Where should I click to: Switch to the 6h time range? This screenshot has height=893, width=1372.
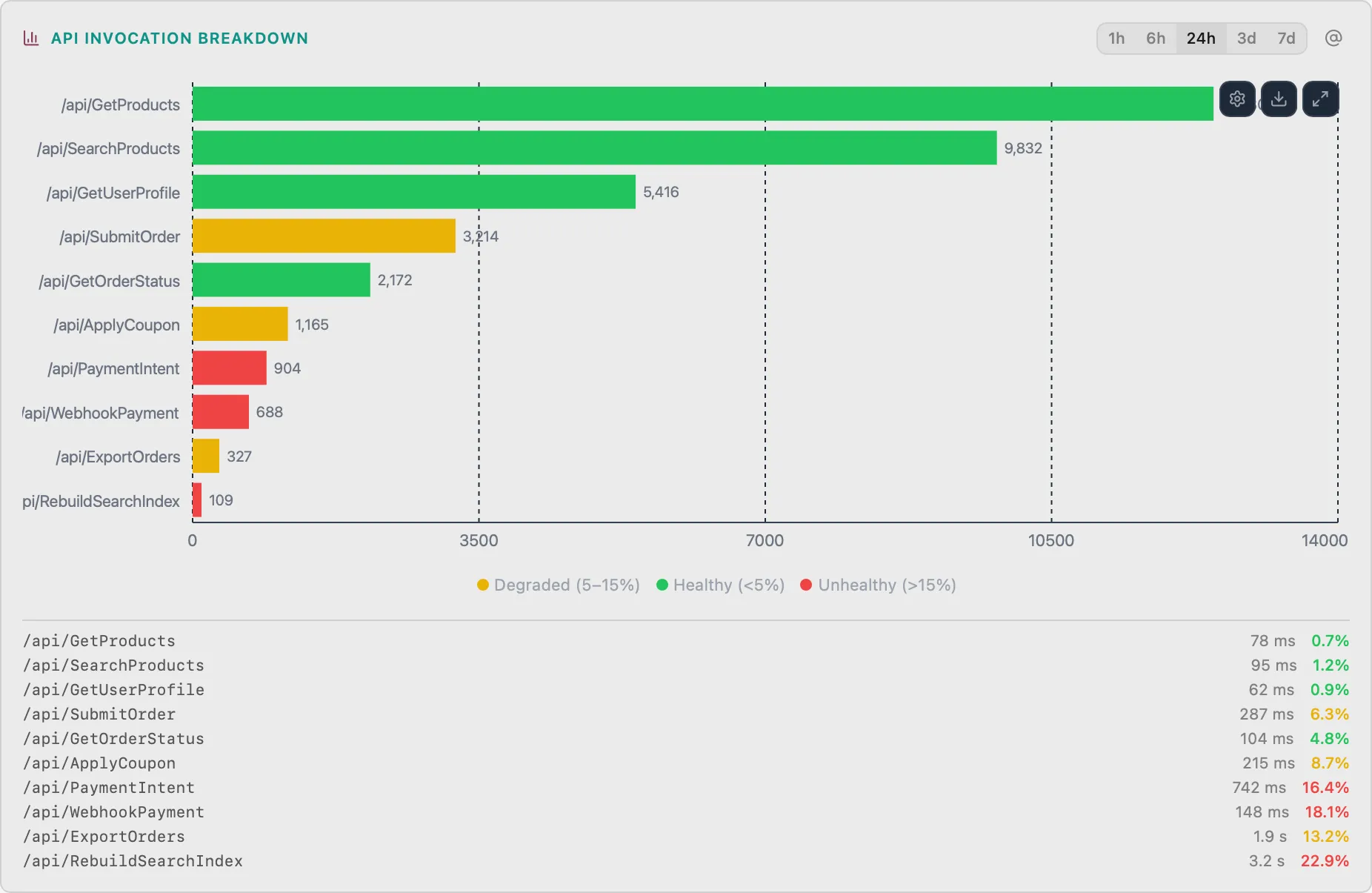point(1156,39)
